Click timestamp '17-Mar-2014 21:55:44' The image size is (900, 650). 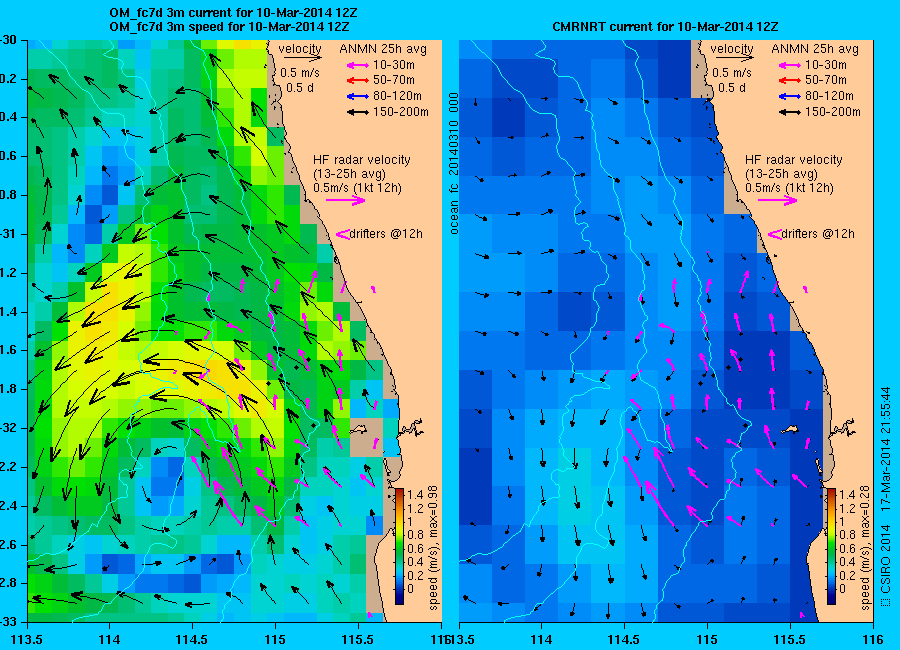click(x=886, y=450)
